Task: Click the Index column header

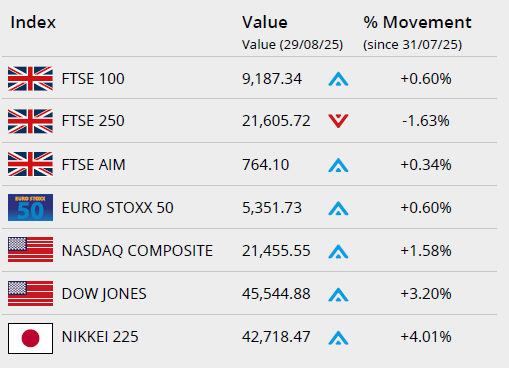Action: coord(33,22)
